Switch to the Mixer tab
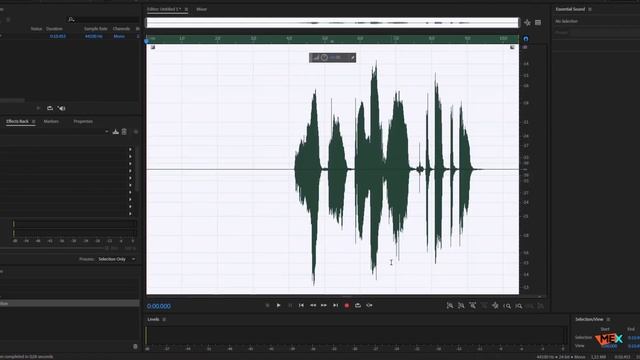Viewport: 640px width, 360px height. click(x=202, y=9)
